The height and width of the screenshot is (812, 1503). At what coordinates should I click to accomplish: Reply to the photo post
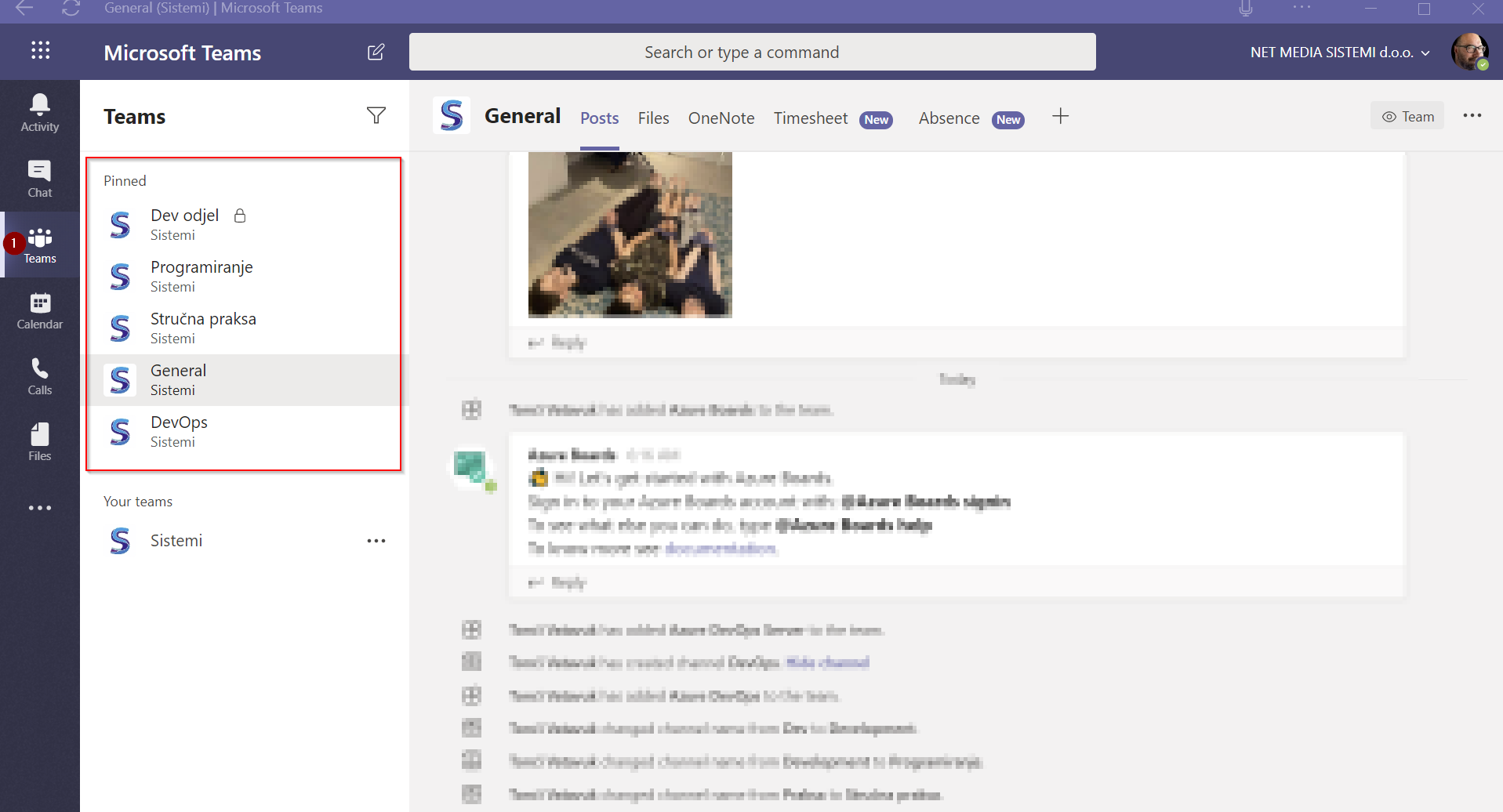(x=557, y=342)
